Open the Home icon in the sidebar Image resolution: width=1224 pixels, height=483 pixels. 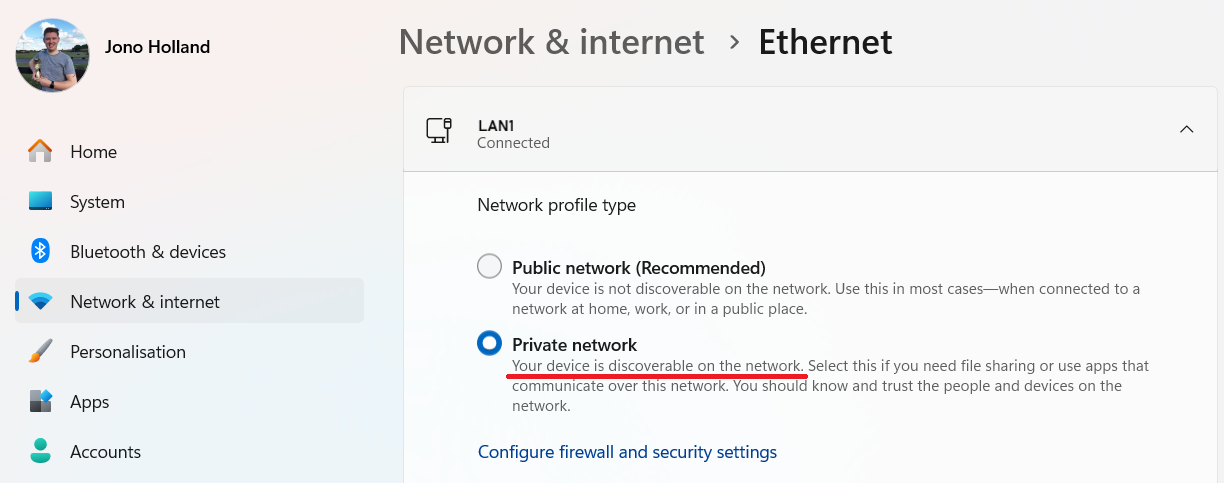tap(40, 151)
